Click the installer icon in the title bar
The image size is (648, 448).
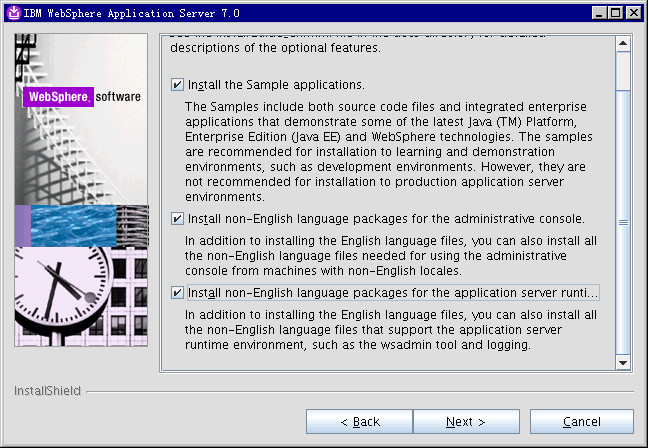point(12,12)
